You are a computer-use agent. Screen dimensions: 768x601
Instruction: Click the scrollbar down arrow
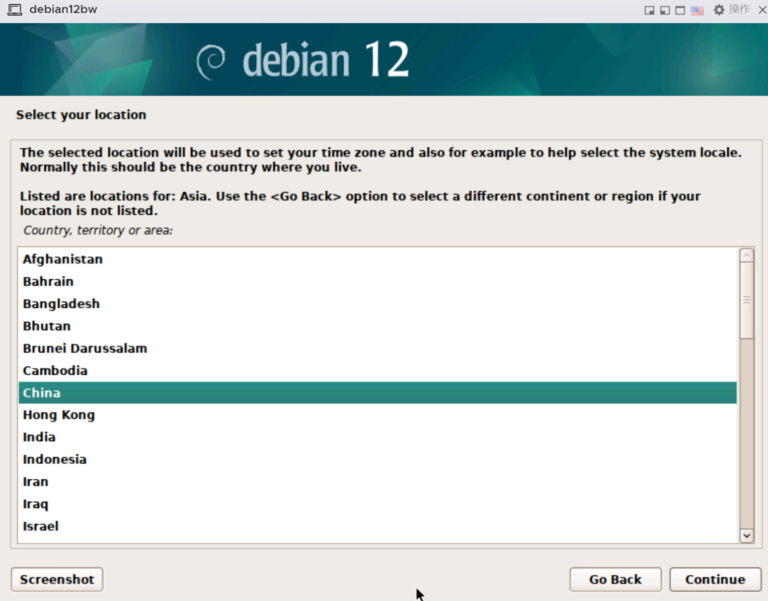[746, 536]
